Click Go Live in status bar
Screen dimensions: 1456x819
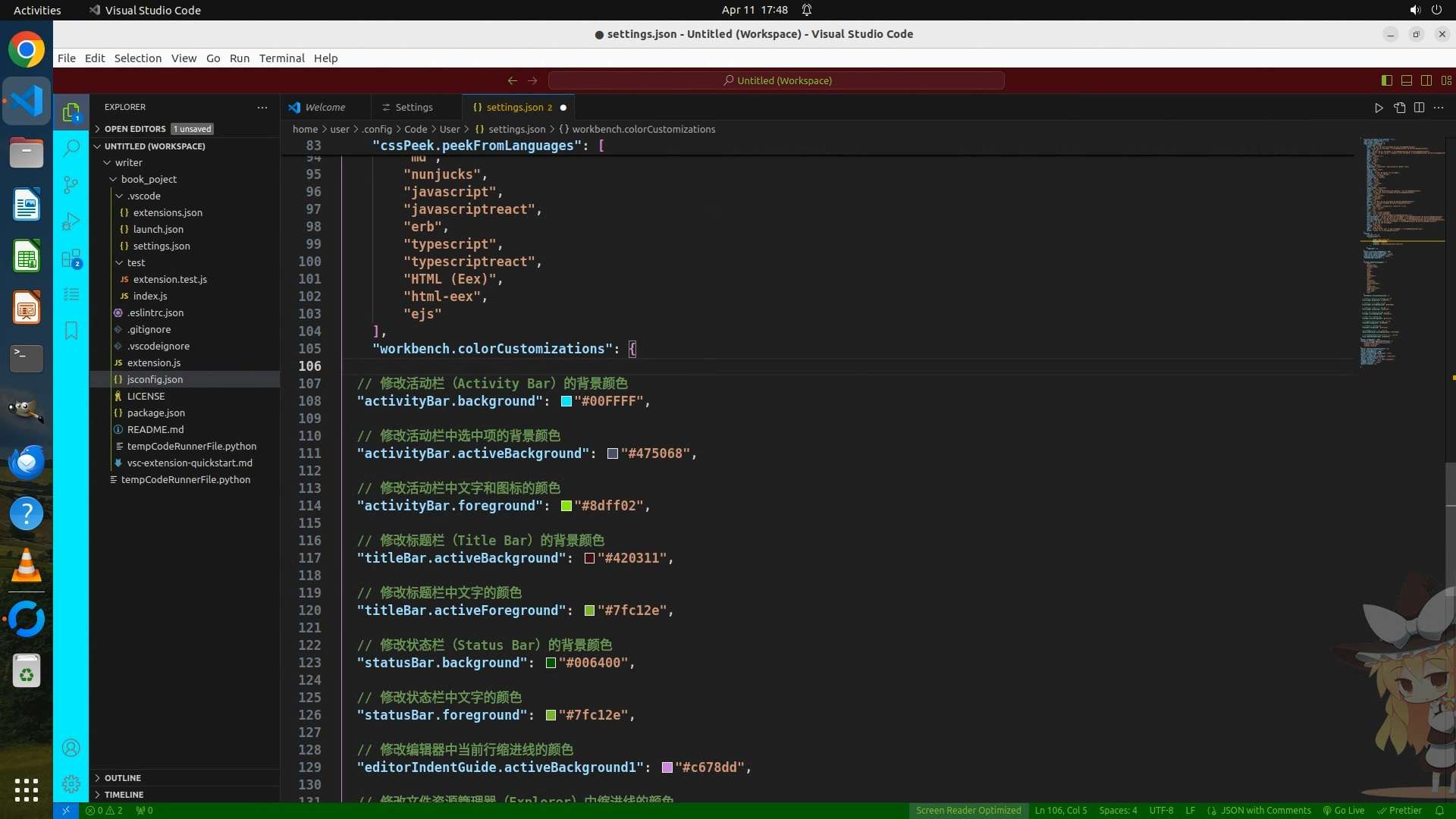1344,811
